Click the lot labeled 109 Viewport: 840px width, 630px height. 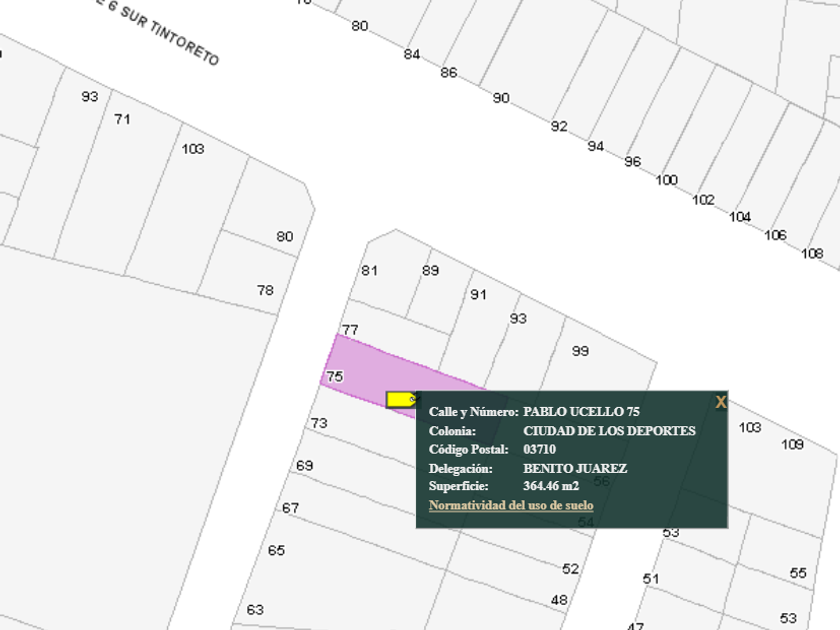(x=792, y=445)
